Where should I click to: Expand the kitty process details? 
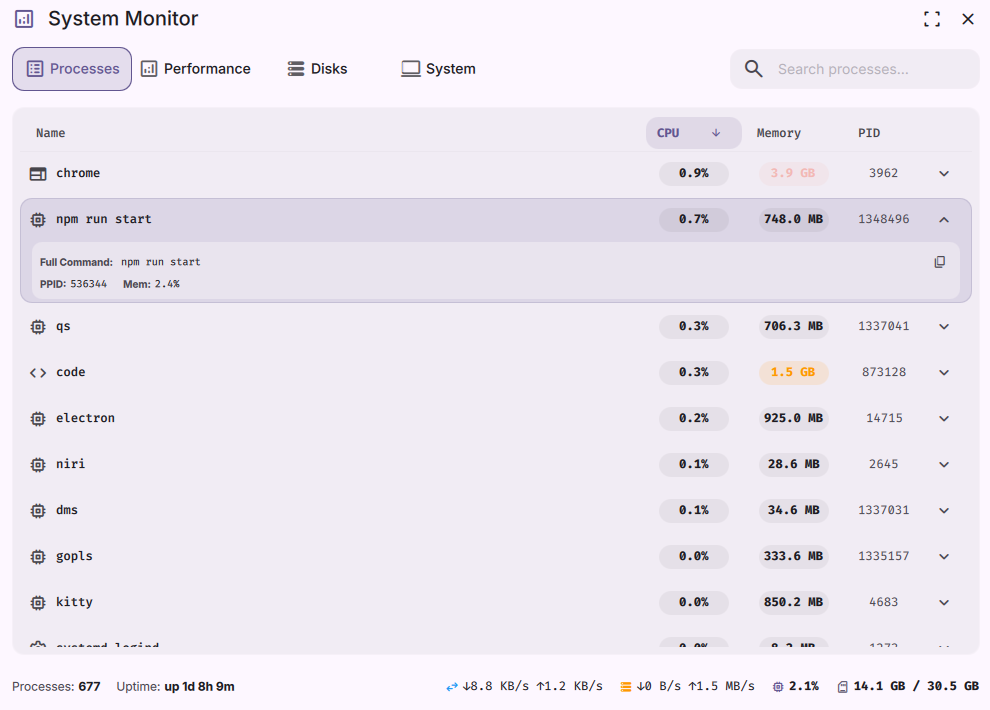943,603
